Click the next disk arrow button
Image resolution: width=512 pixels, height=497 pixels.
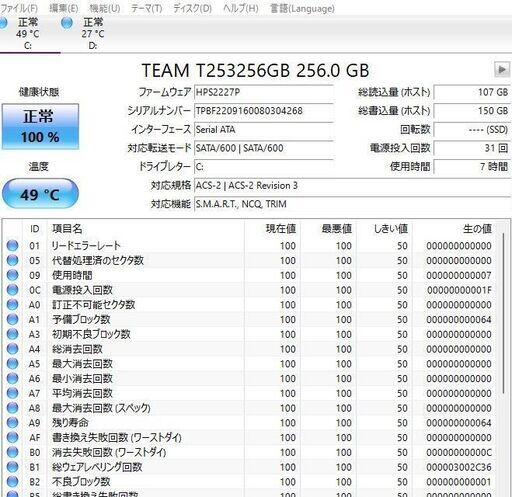pos(502,70)
